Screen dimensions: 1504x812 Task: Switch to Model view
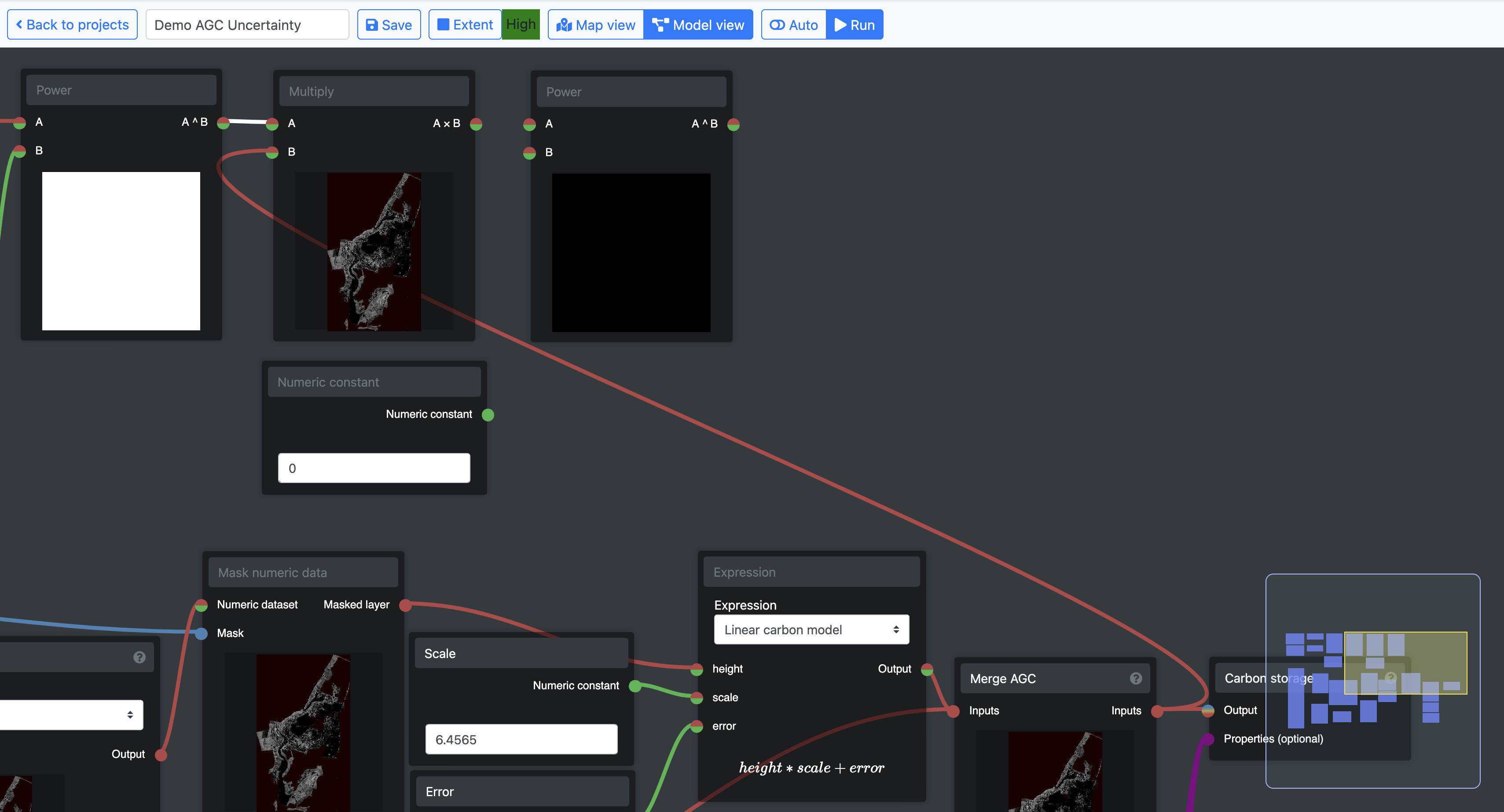pos(698,25)
